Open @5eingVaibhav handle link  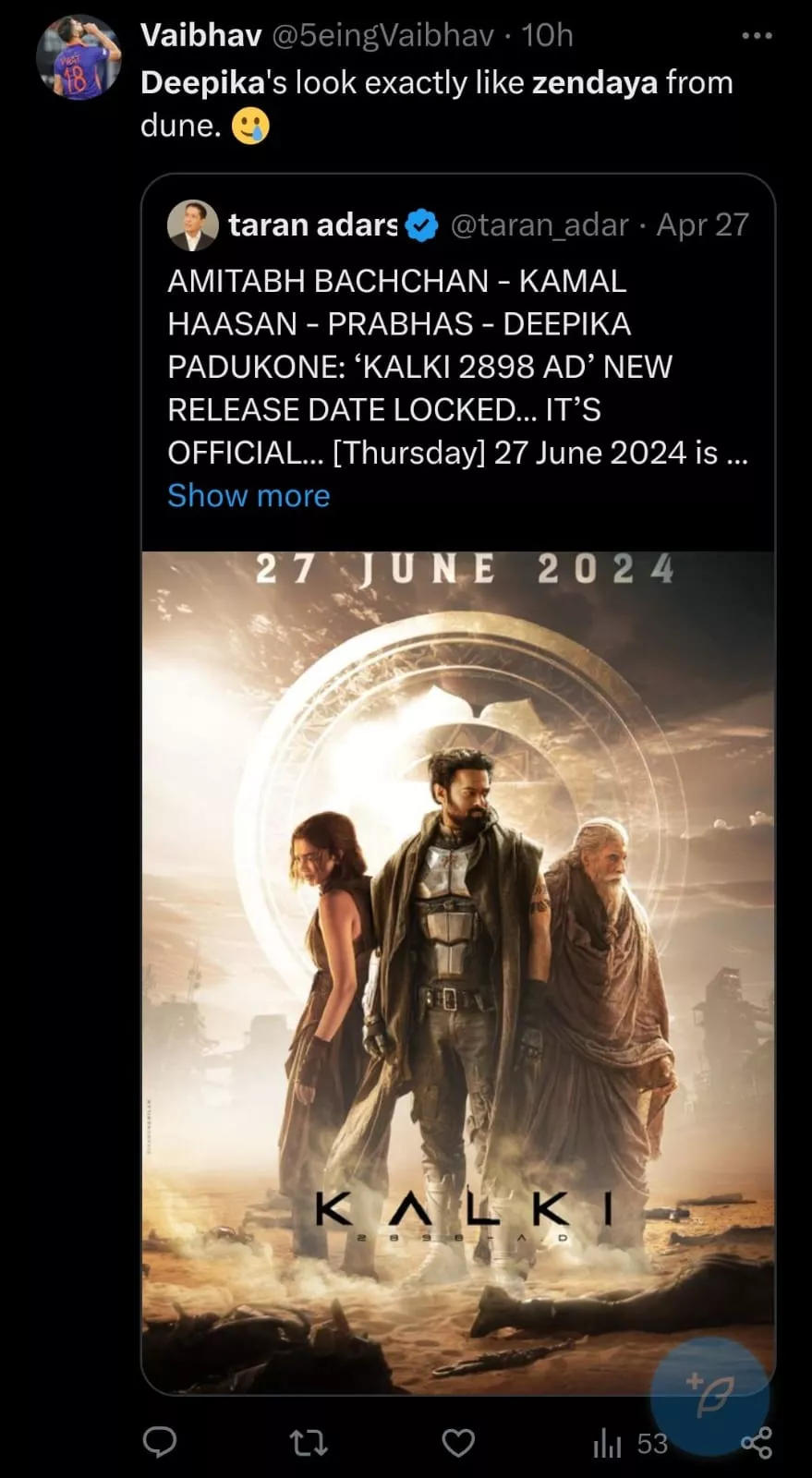pyautogui.click(x=382, y=35)
